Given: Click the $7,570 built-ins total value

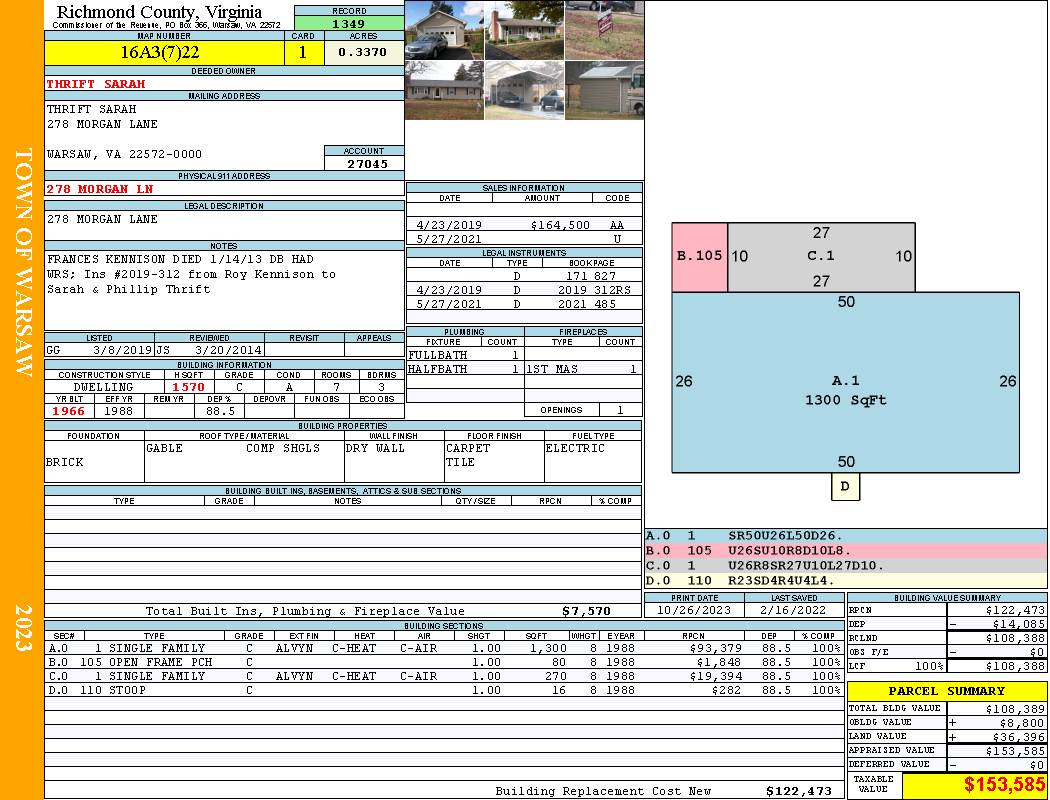Looking at the screenshot, I should pos(587,611).
